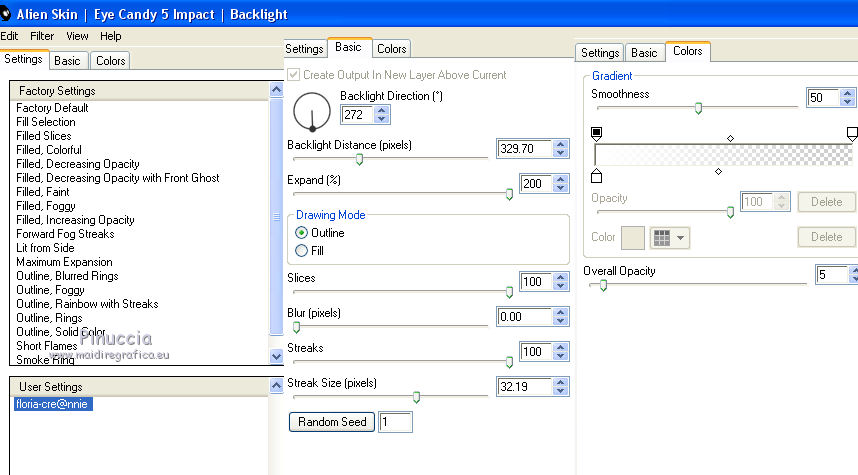Open the Basic tab in right panel
Viewport: 858px width, 475px height.
point(644,53)
